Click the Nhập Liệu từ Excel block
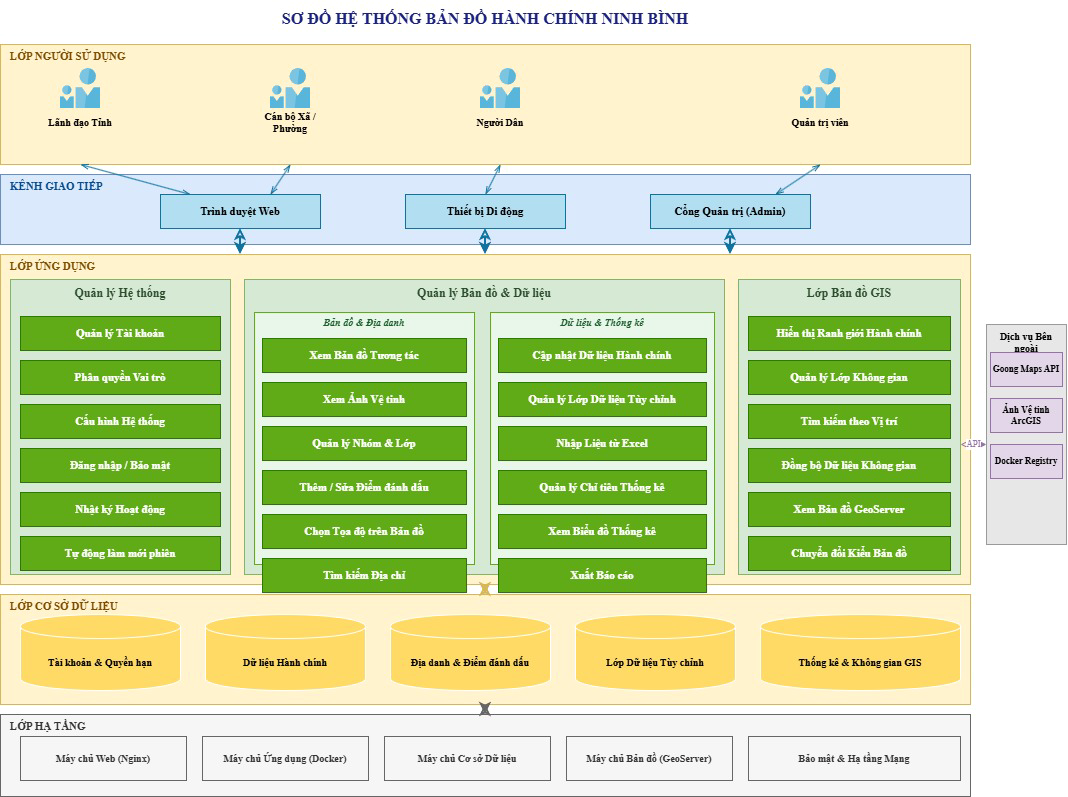This screenshot has width=1068, height=797. (x=602, y=443)
